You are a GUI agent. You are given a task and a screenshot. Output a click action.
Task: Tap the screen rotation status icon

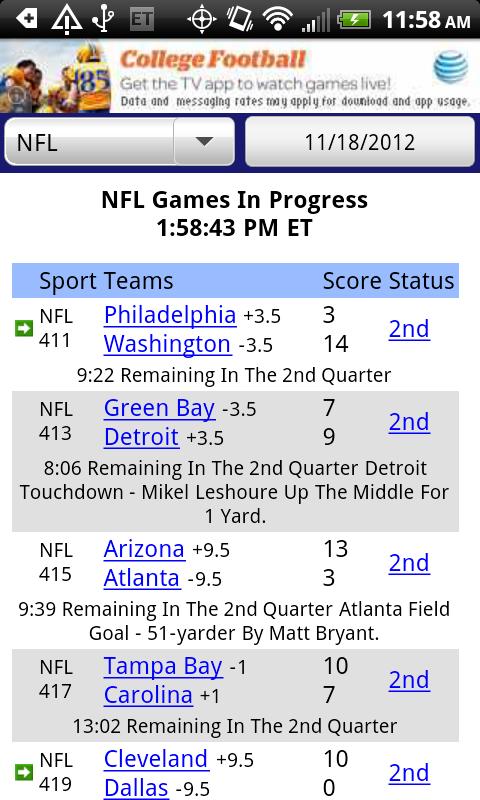(x=240, y=19)
